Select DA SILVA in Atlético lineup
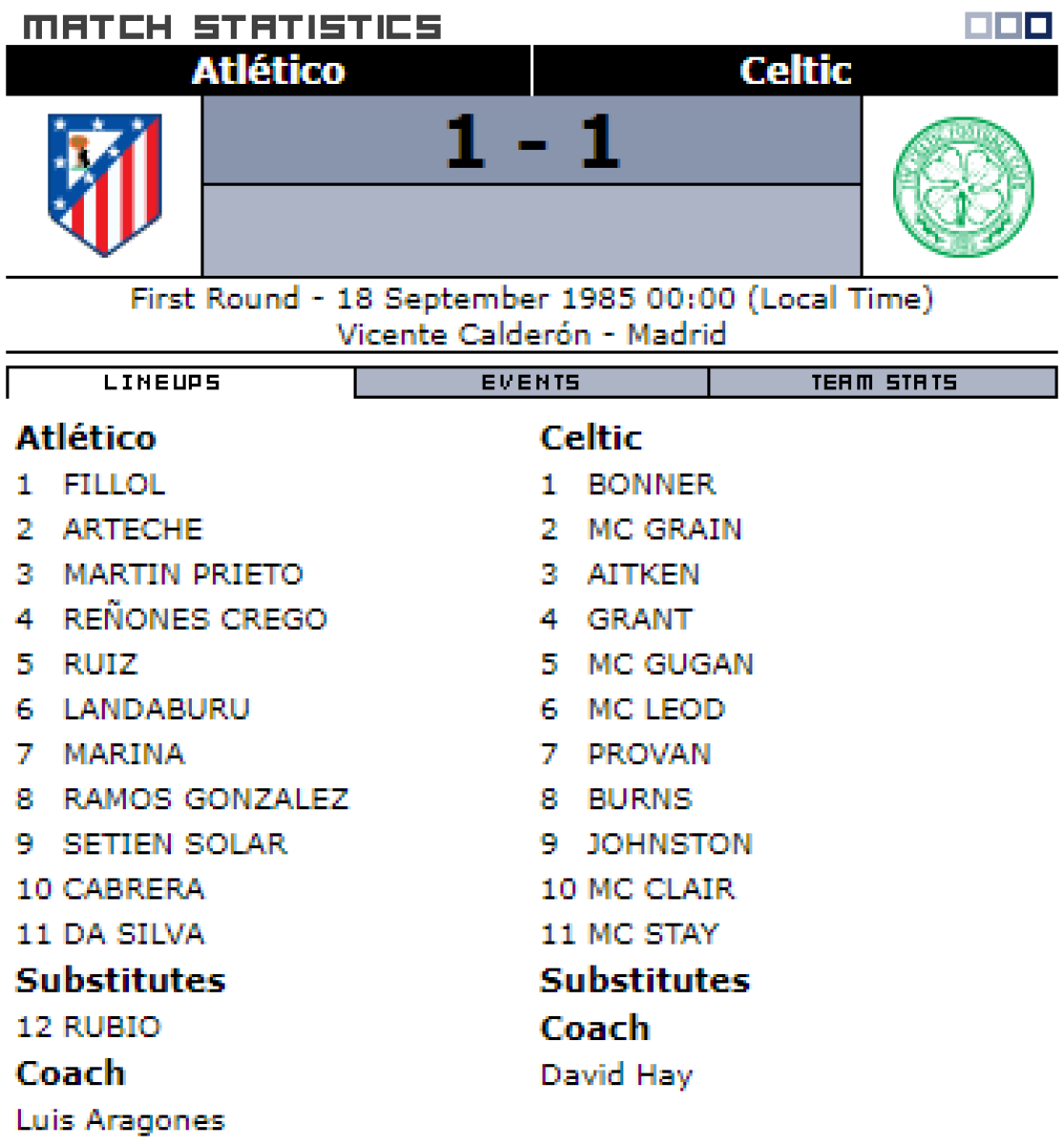The height and width of the screenshot is (1145, 1064). (134, 934)
